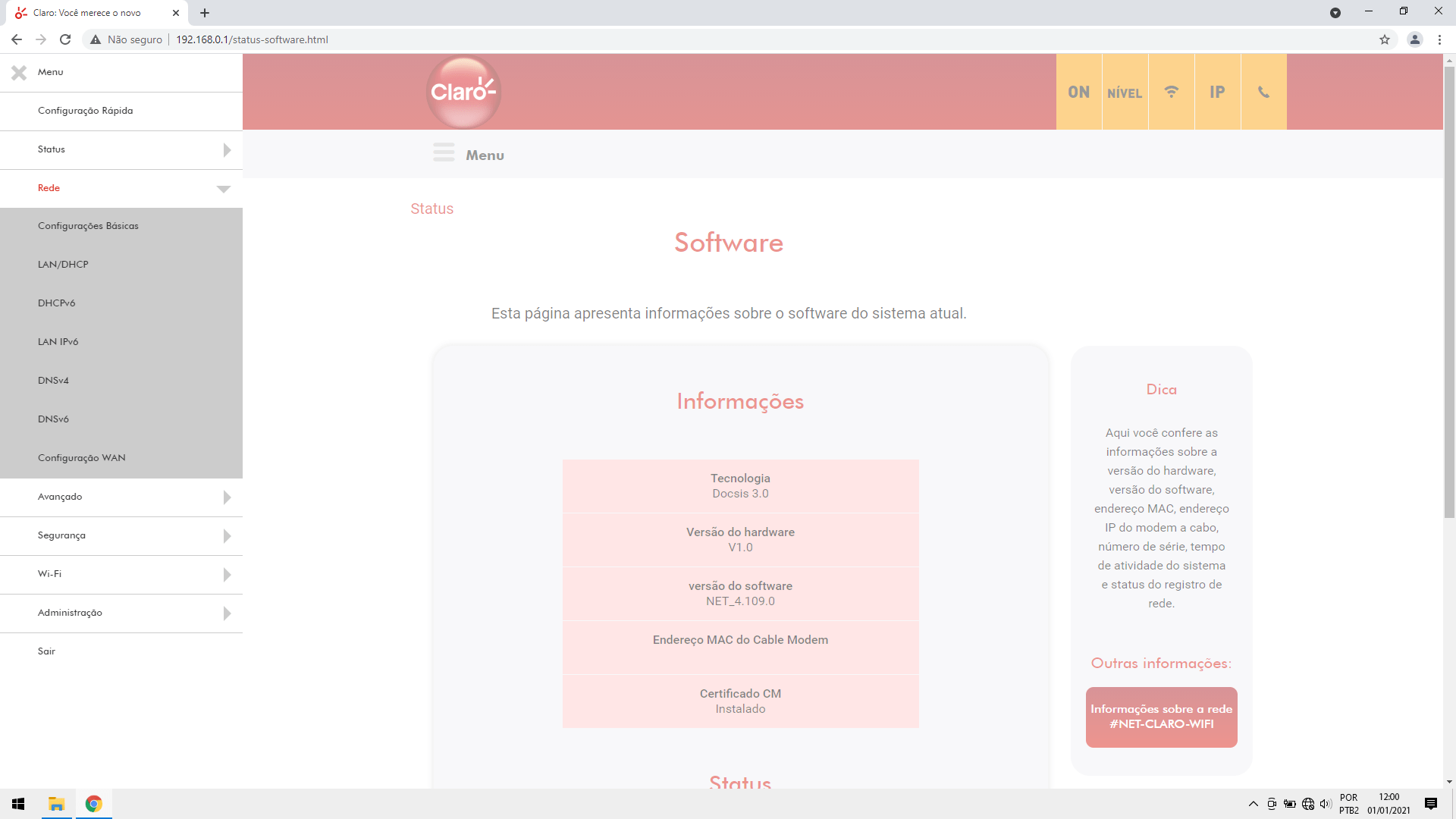Click the ON status indicator
1456x819 pixels.
click(x=1078, y=92)
